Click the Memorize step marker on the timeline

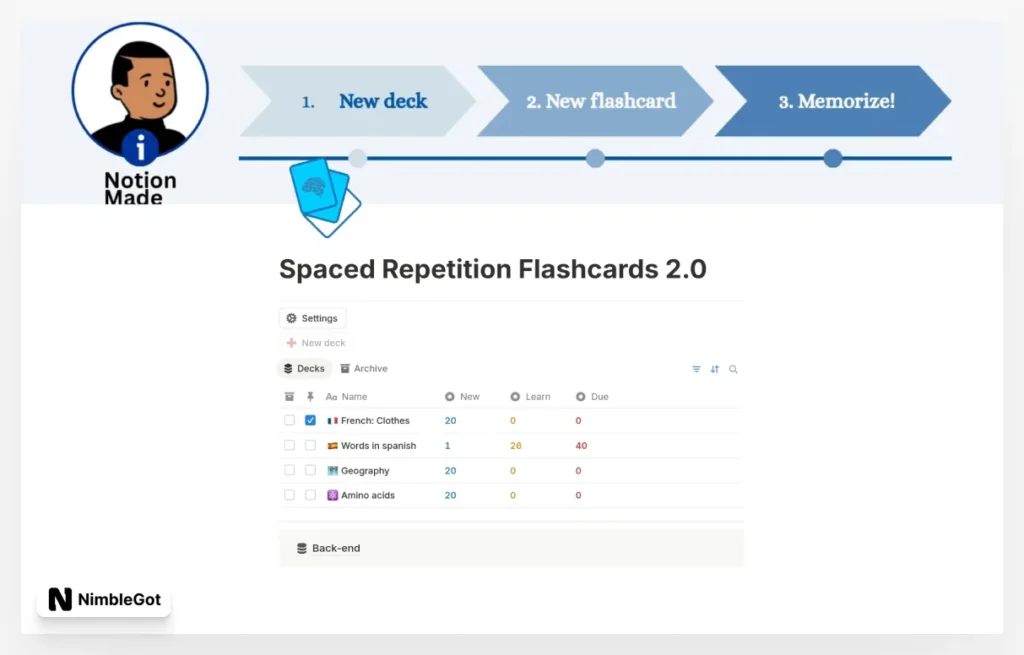tap(832, 158)
